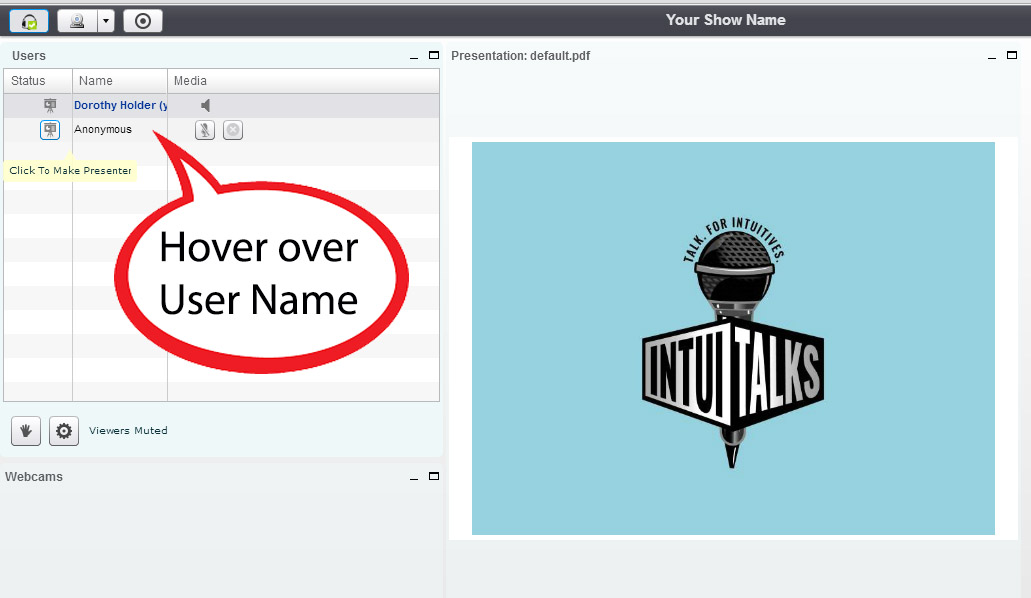Maximize the Webcams panel

point(434,476)
